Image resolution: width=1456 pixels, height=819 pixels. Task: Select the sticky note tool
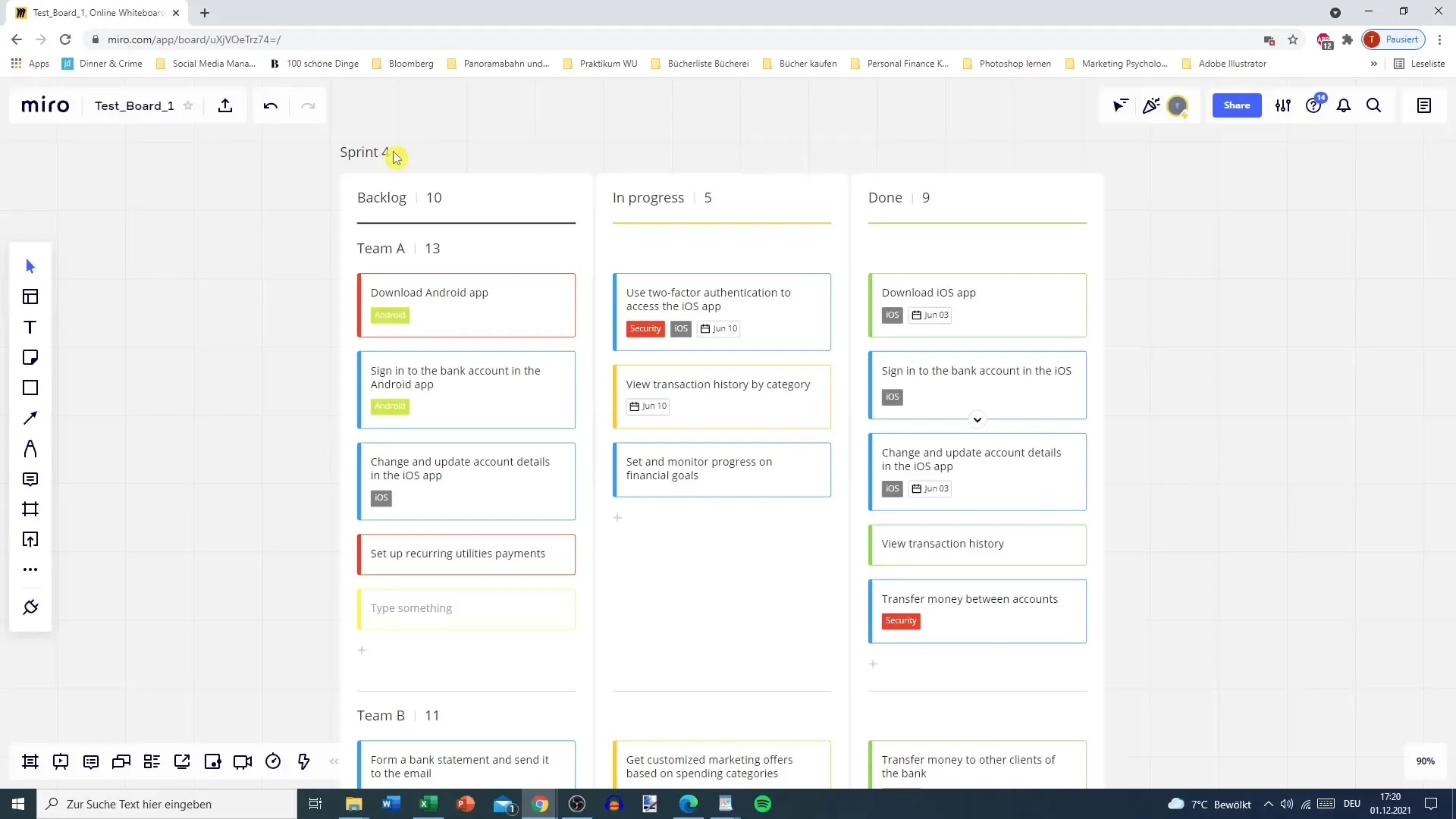[30, 357]
